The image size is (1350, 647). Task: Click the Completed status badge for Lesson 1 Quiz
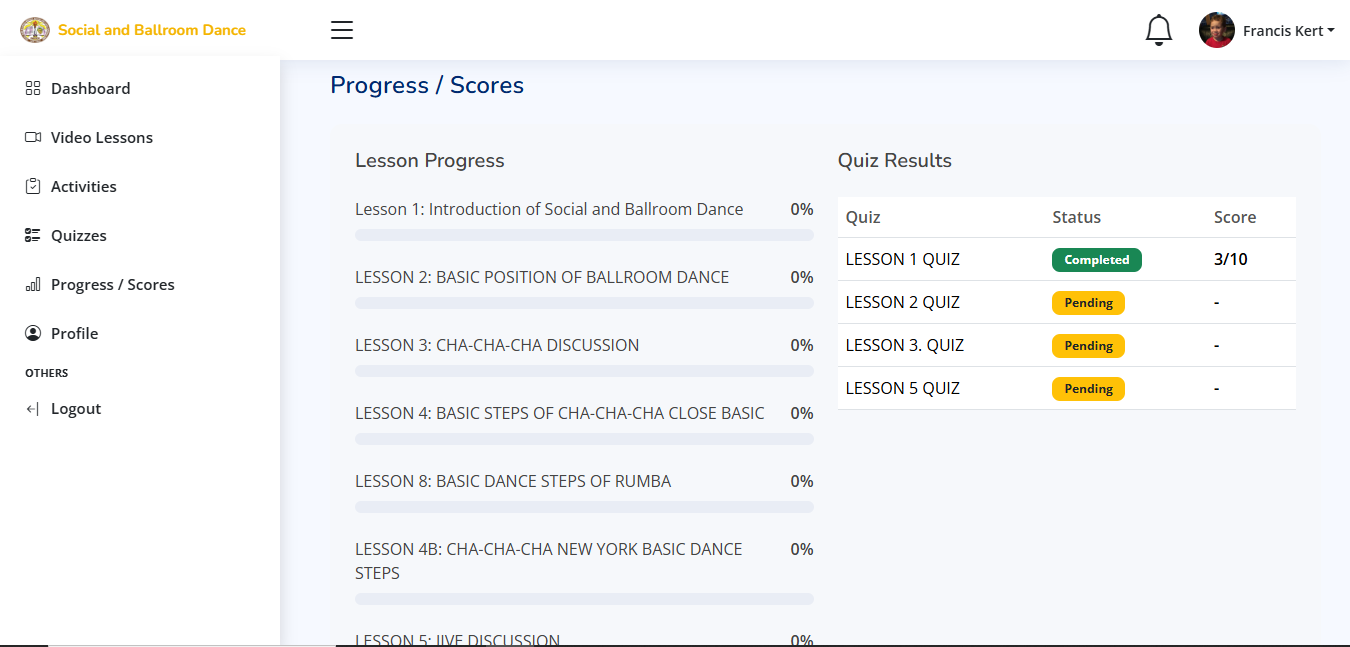[x=1096, y=260]
